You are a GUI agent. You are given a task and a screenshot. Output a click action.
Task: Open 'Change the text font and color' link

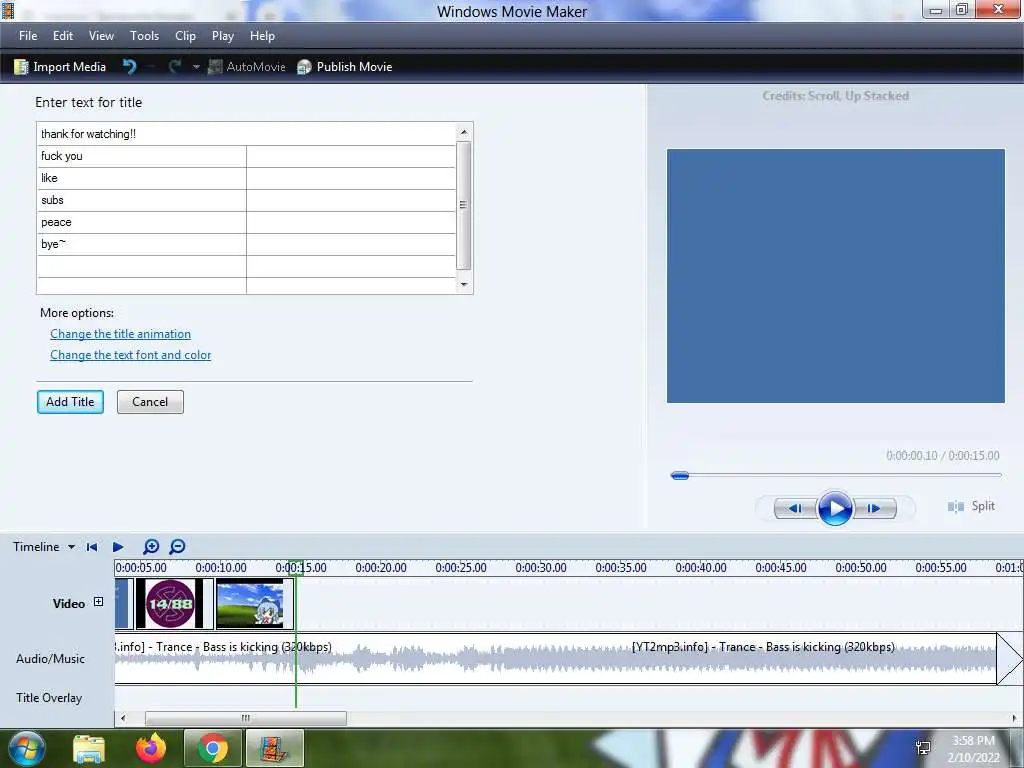click(x=131, y=355)
